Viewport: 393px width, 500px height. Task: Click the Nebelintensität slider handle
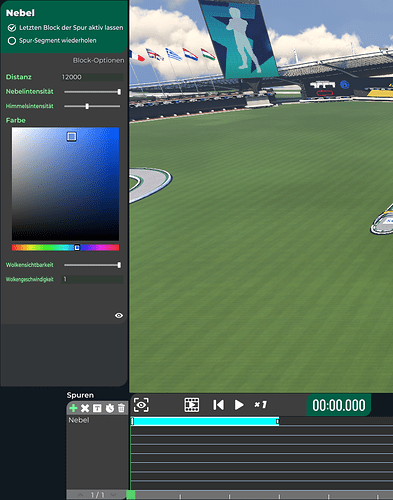point(119,92)
